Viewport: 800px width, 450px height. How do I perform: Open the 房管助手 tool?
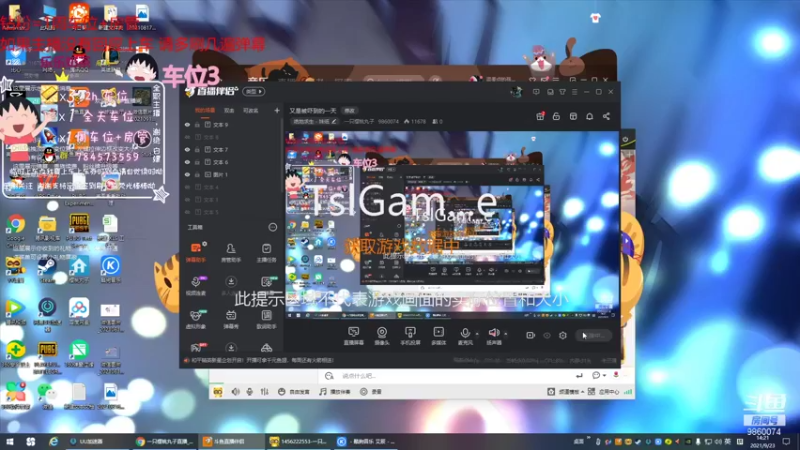pos(231,253)
